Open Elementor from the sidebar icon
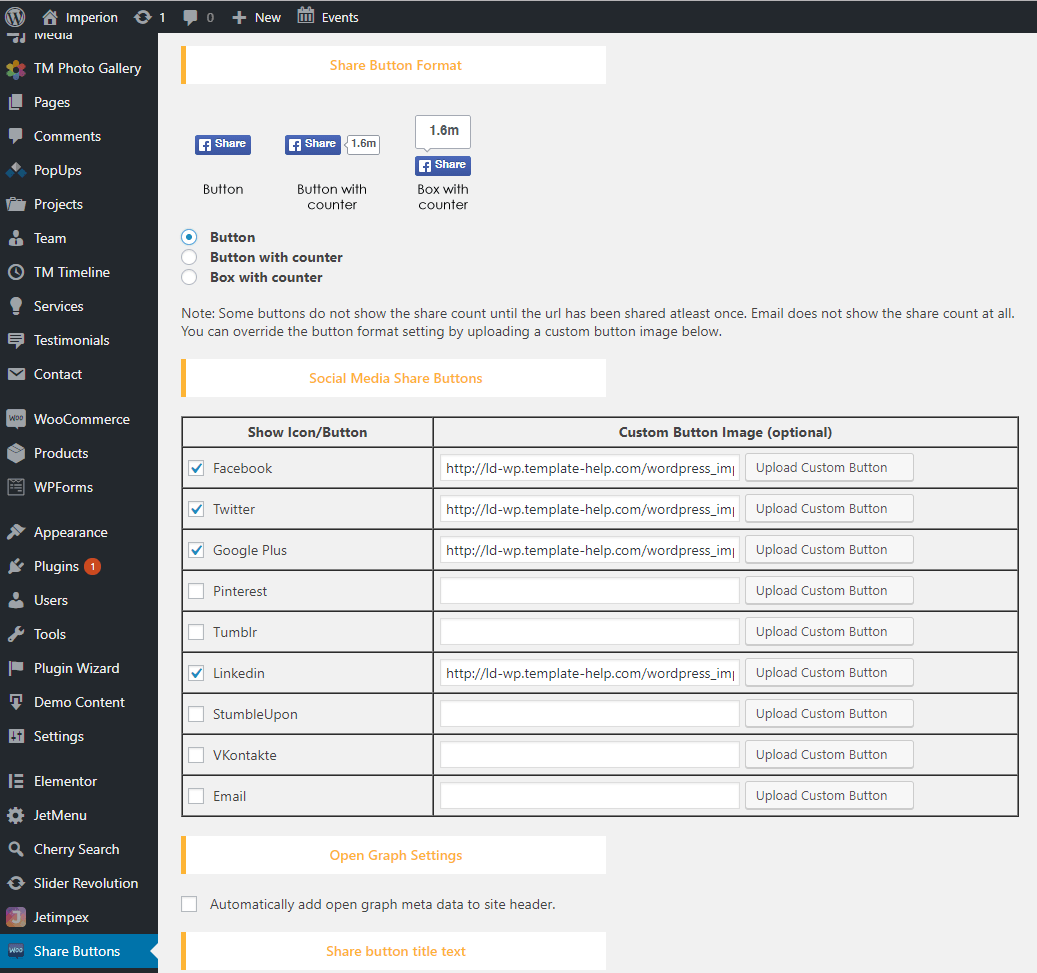This screenshot has width=1037, height=973. click(x=16, y=782)
